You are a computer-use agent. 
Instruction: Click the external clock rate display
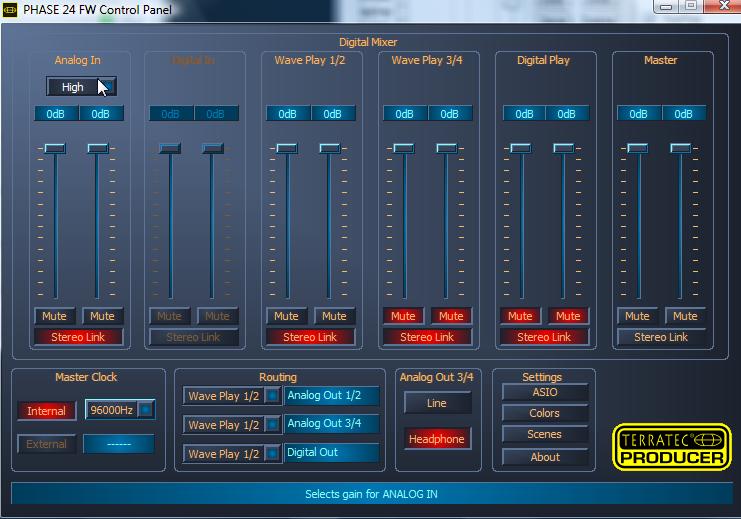(119, 444)
